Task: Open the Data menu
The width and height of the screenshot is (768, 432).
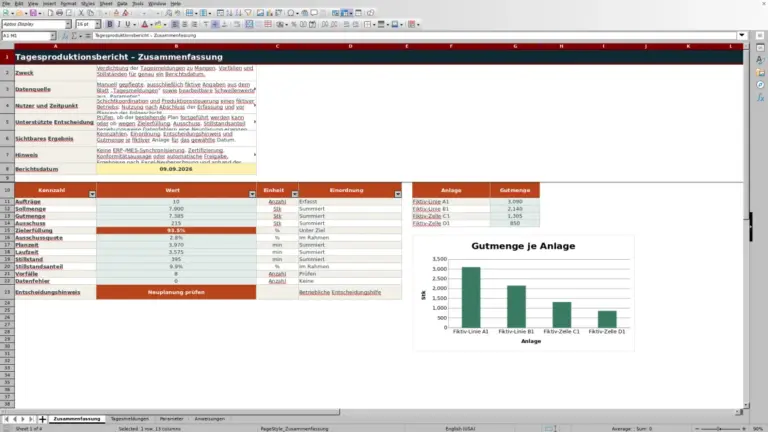Action: (122, 3)
